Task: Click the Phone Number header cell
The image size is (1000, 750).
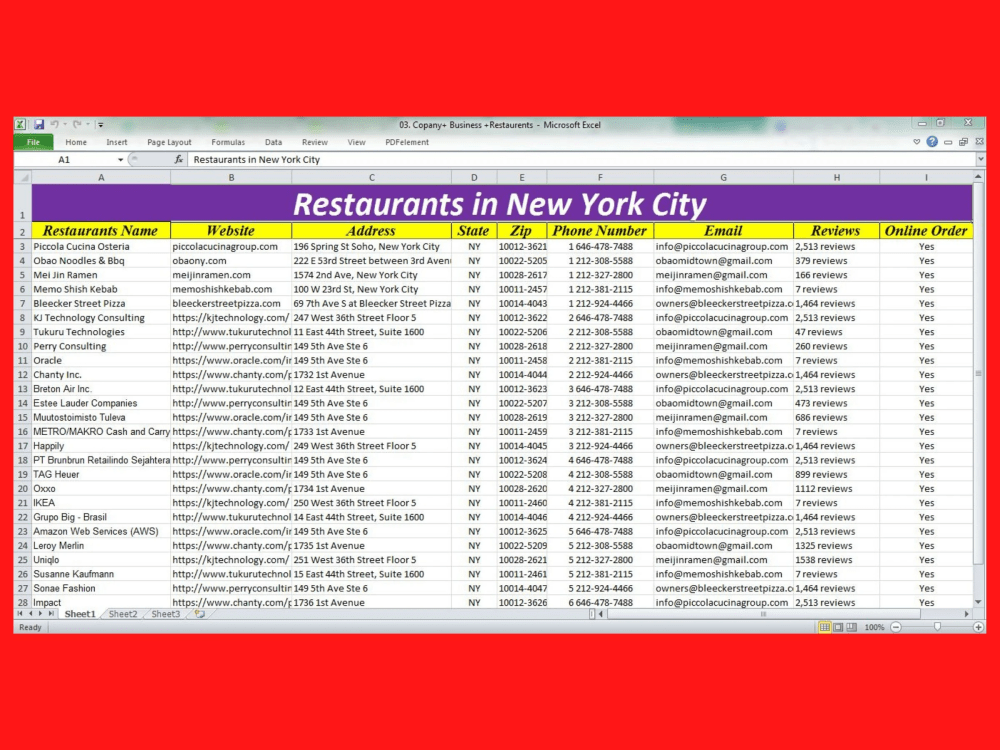Action: click(x=599, y=231)
